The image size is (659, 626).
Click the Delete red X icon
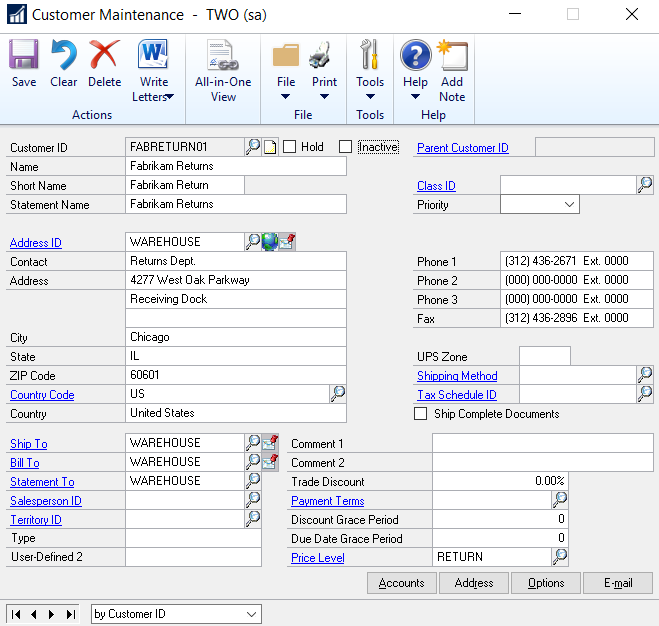click(x=105, y=54)
